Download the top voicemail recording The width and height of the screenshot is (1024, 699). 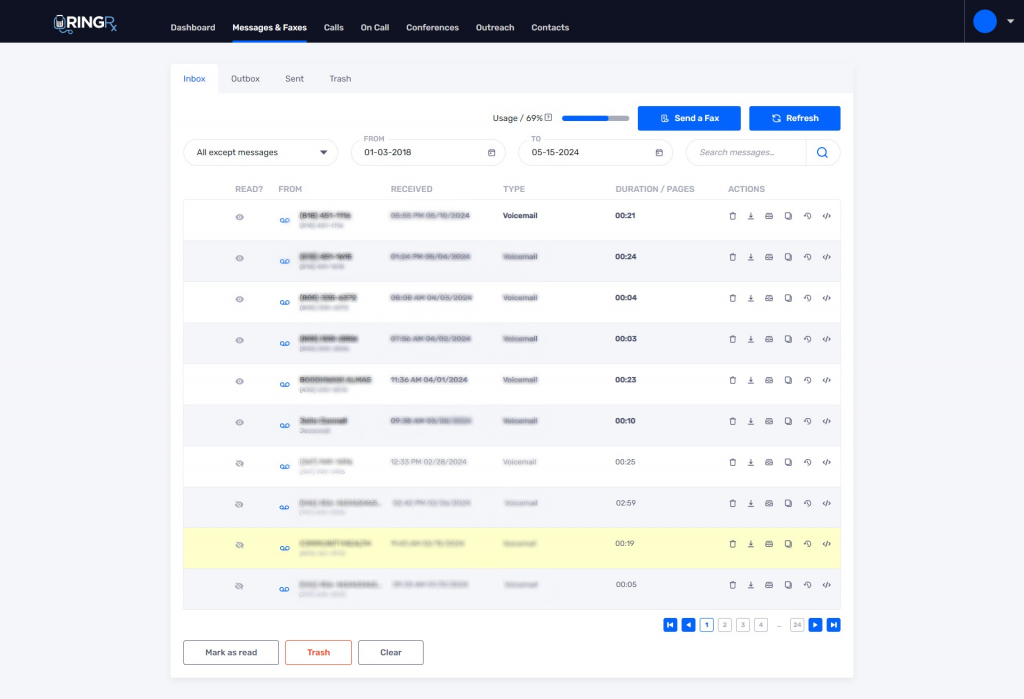[x=751, y=217]
